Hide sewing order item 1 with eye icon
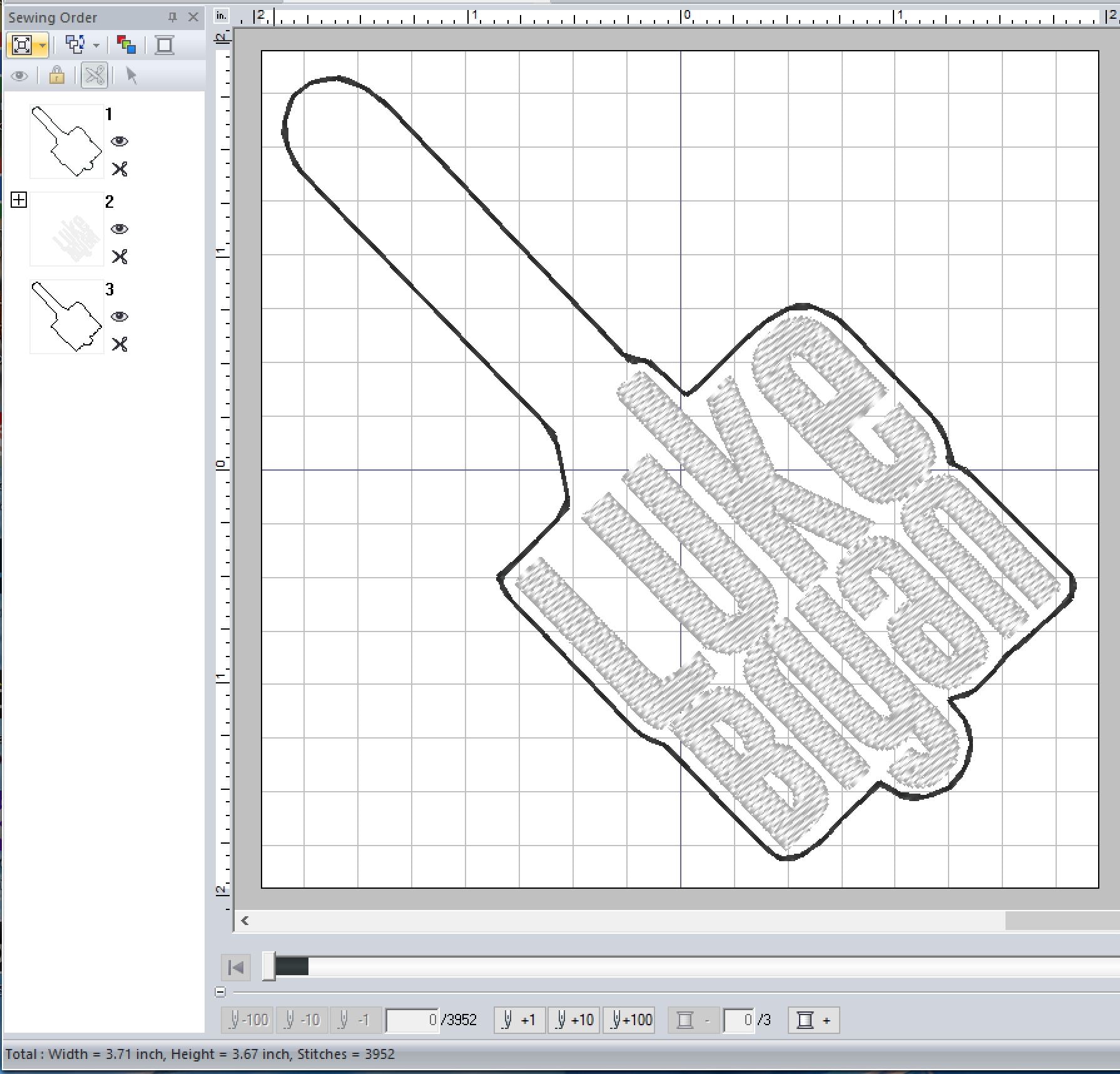Image resolution: width=1120 pixels, height=1074 pixels. pos(120,141)
